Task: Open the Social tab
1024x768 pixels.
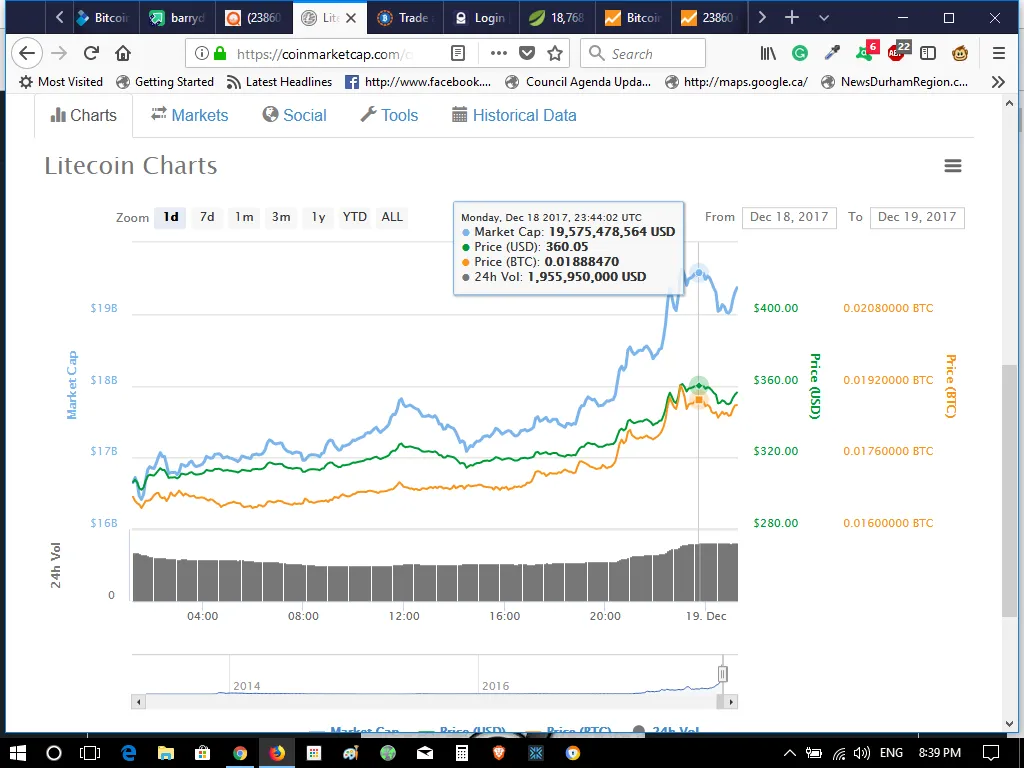Action: [x=295, y=115]
